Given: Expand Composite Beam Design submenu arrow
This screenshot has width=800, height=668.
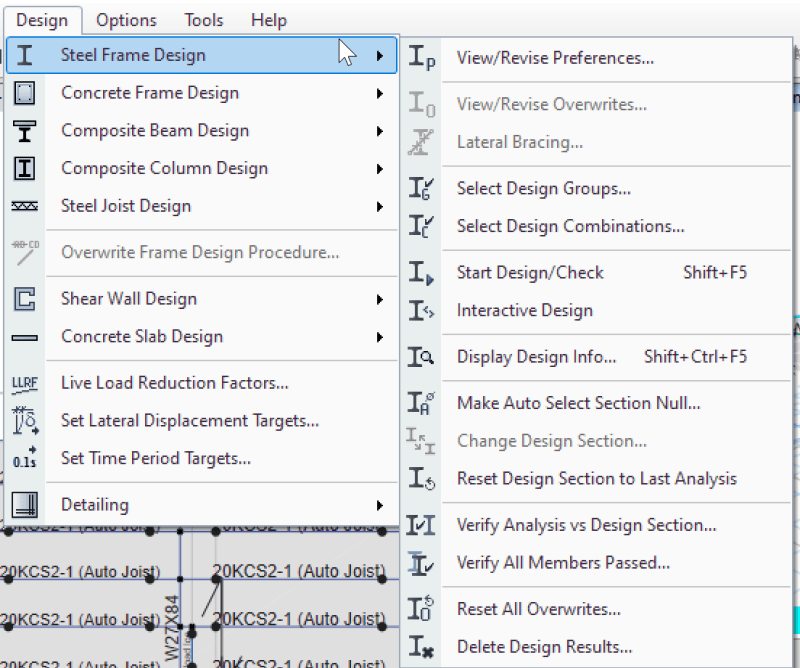Looking at the screenshot, I should click(380, 131).
